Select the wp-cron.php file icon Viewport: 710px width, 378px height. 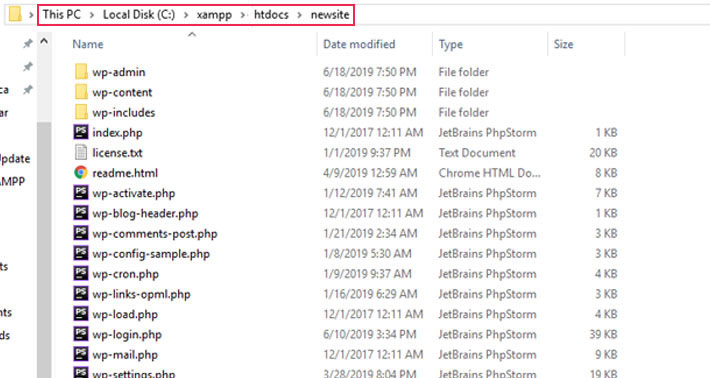pyautogui.click(x=81, y=273)
